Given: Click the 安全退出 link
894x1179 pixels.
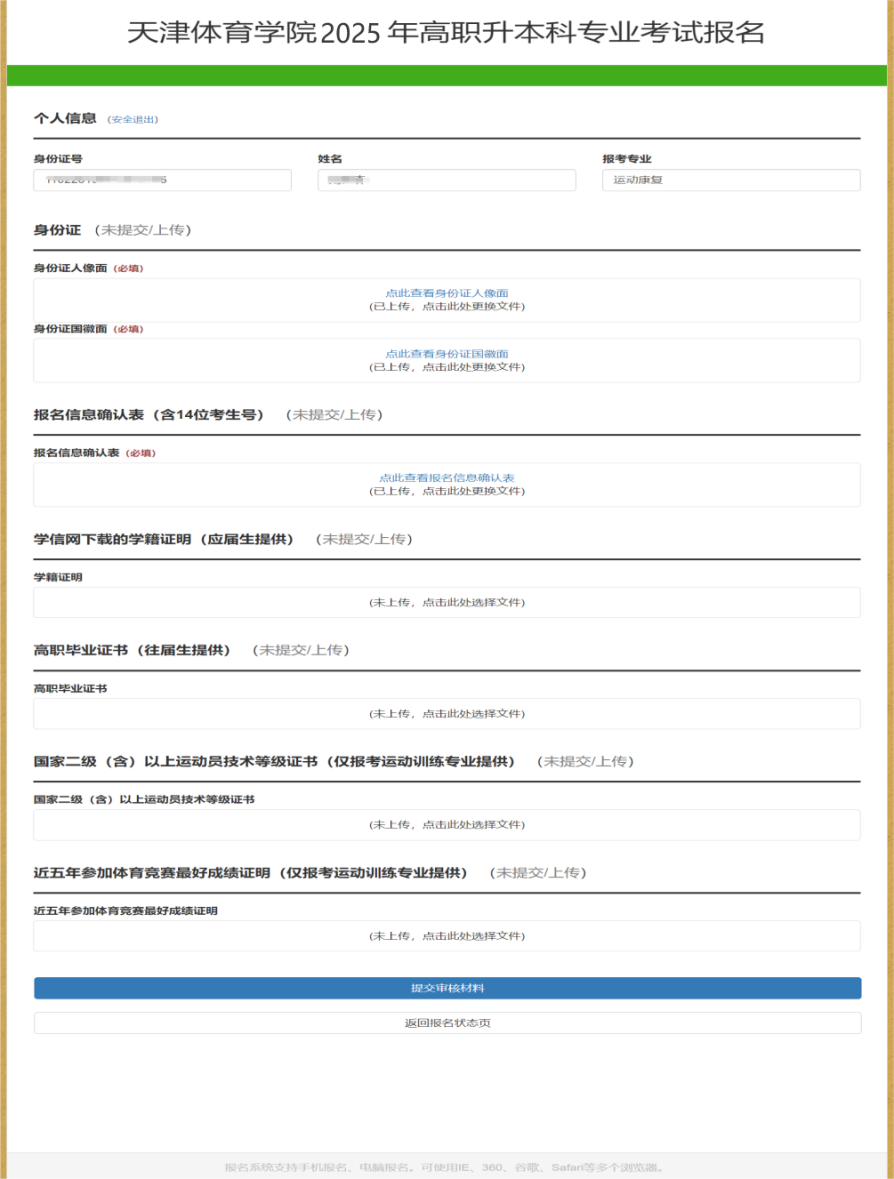Looking at the screenshot, I should coord(133,120).
